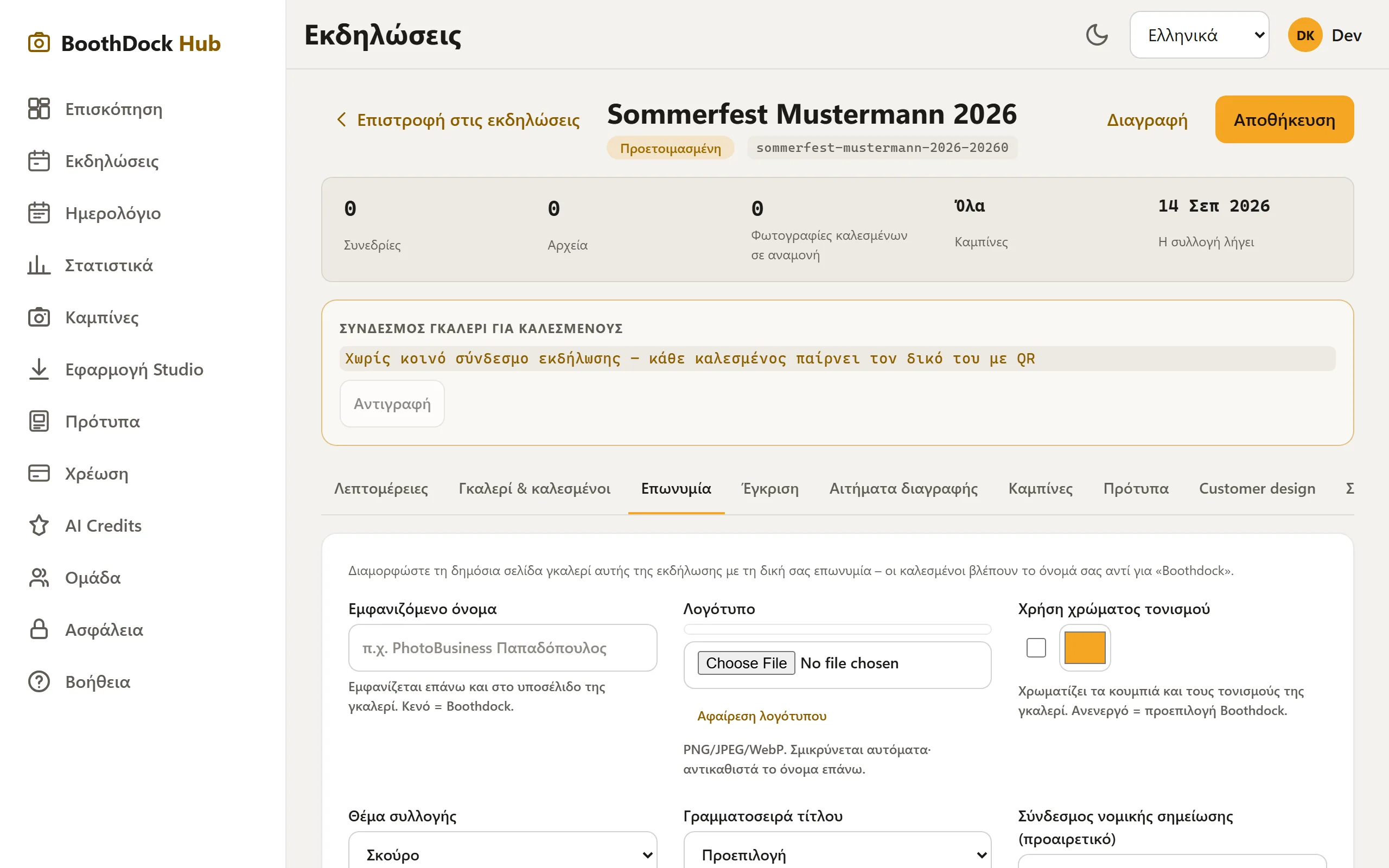Switch to the Γκαλερί & καλεσμένοι tab
Image resolution: width=1389 pixels, height=868 pixels.
[x=534, y=489]
